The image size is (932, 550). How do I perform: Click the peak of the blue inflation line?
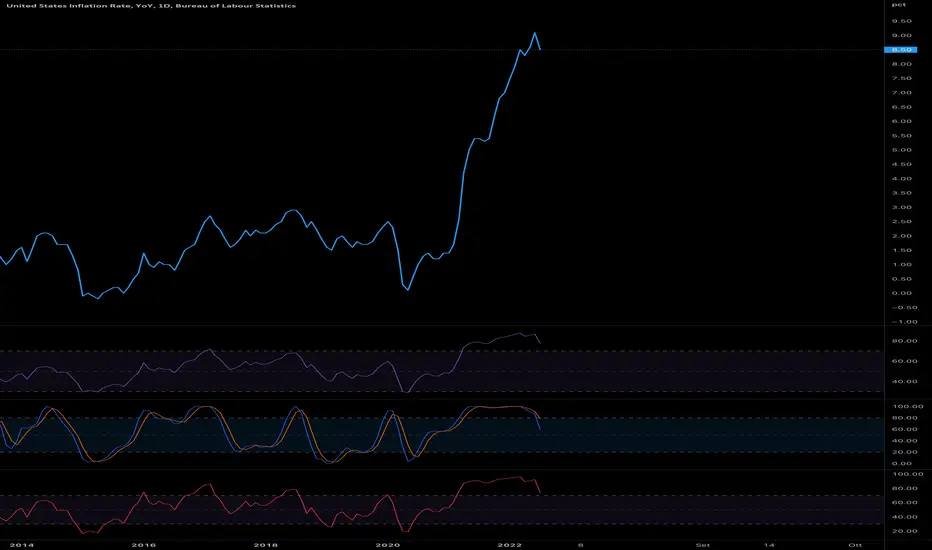[x=534, y=33]
